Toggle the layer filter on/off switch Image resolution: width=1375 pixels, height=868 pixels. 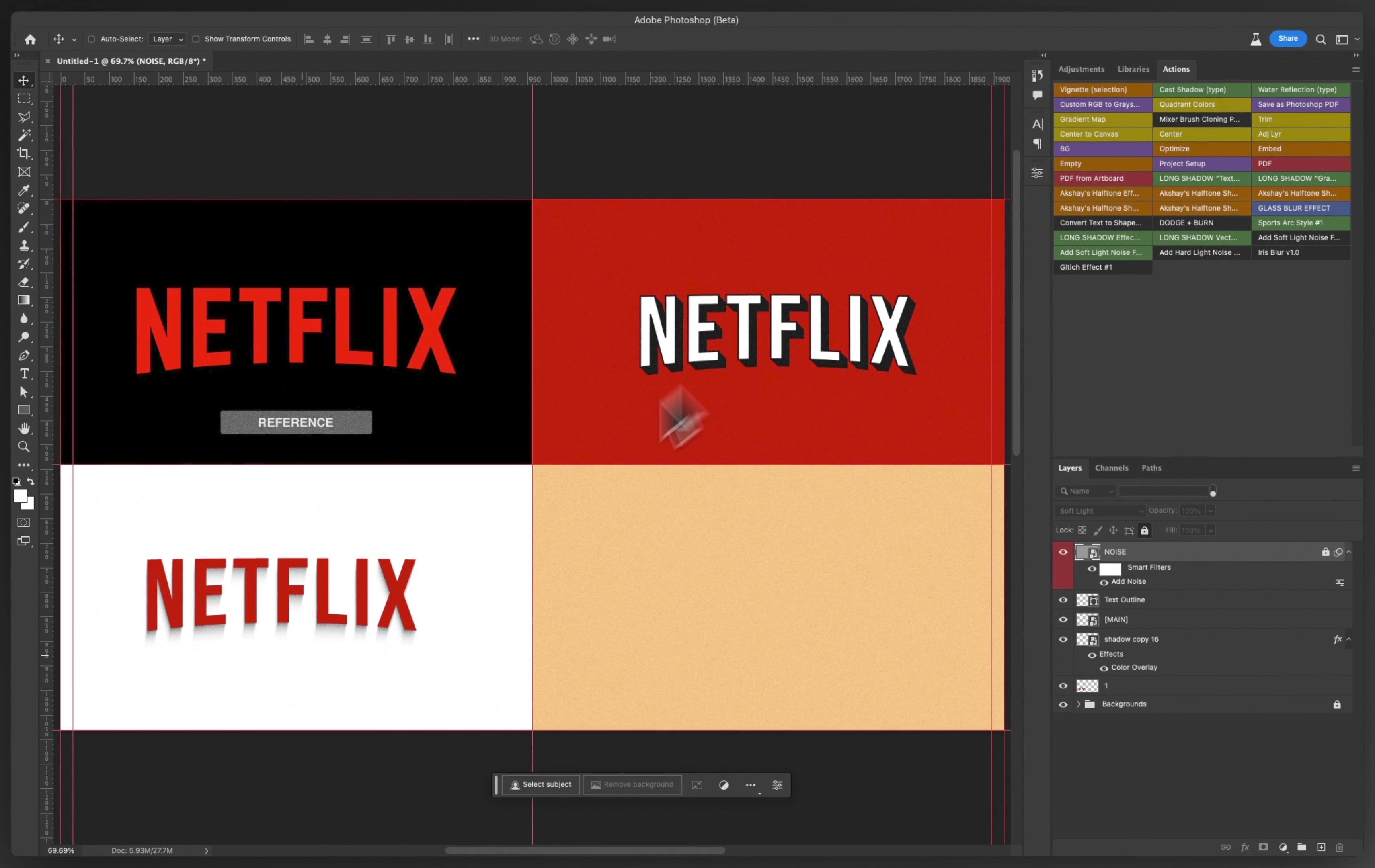(1213, 491)
